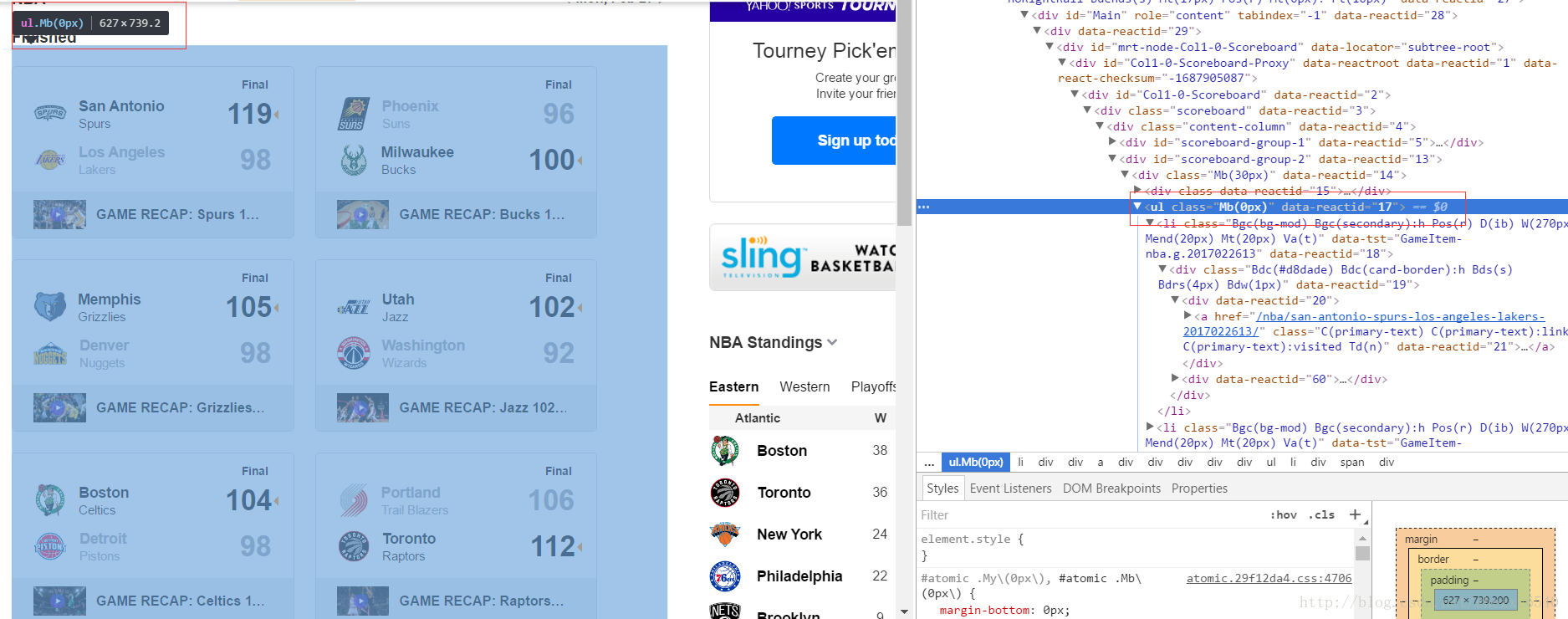Click the Toronto Raptors logo in the scoreboard
The height and width of the screenshot is (619, 1568).
pos(354,546)
